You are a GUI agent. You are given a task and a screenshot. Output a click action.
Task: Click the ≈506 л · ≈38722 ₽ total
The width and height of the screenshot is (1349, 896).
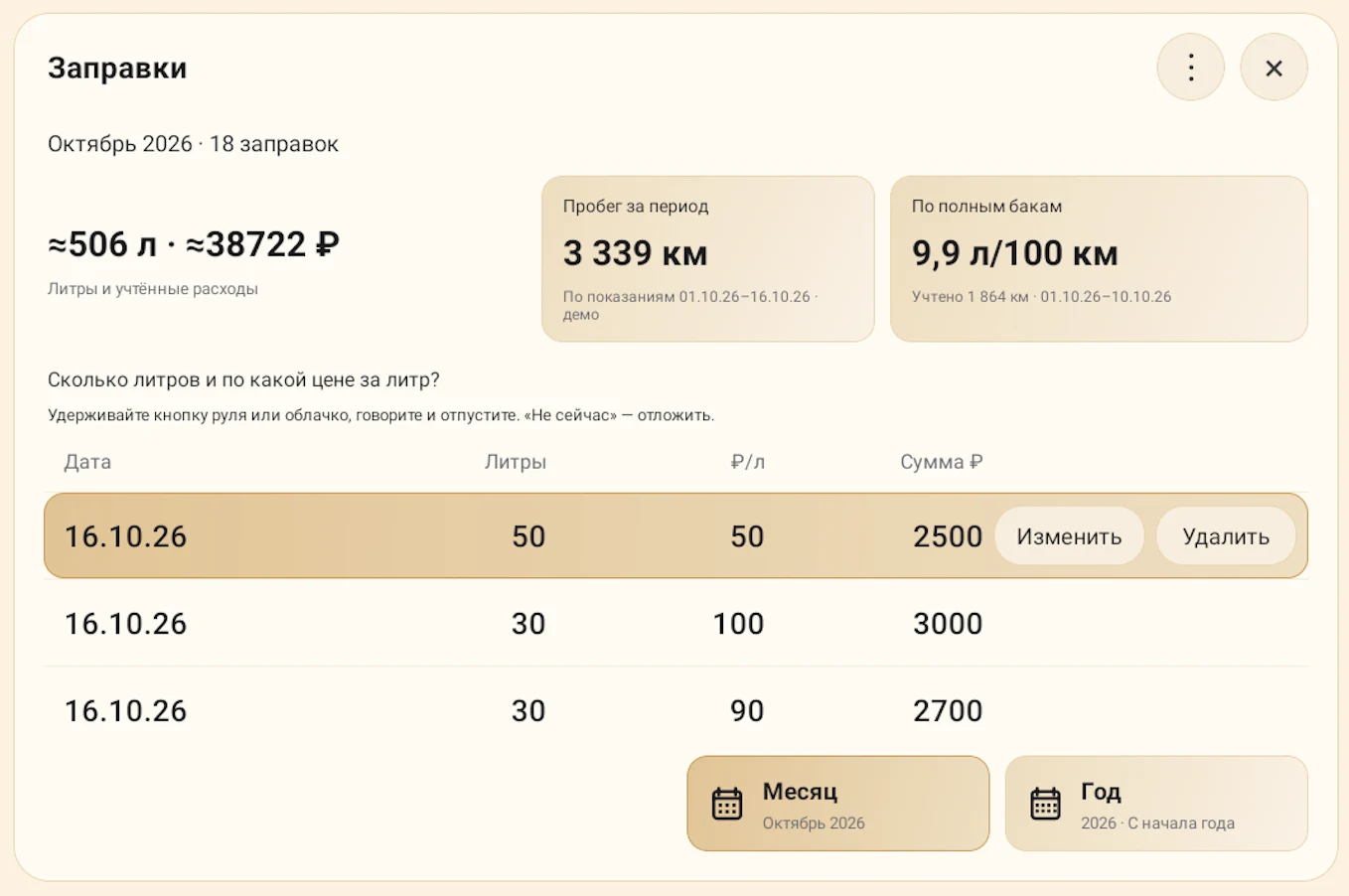pyautogui.click(x=194, y=244)
